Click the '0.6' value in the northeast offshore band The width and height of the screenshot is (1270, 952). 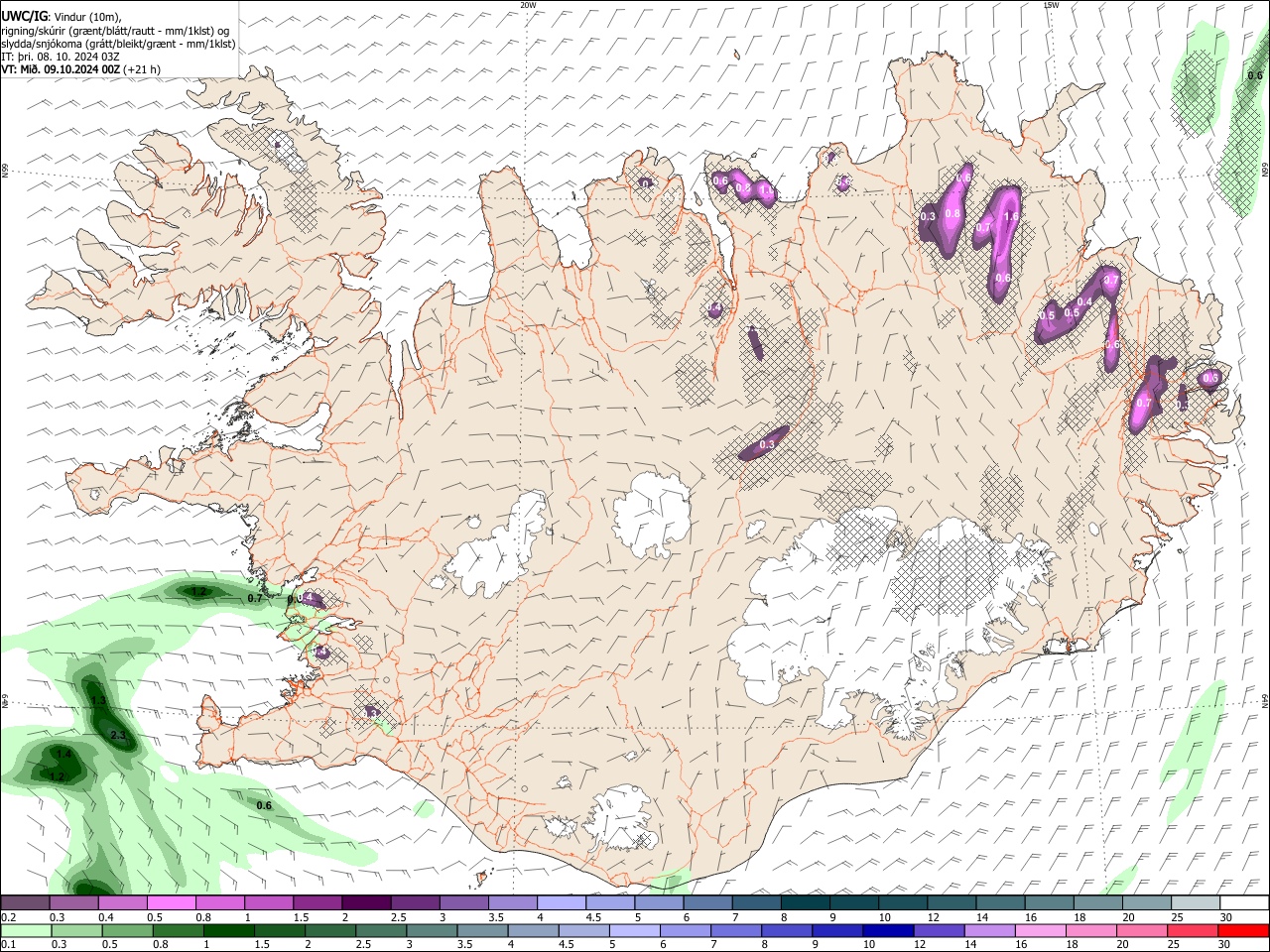[1254, 75]
